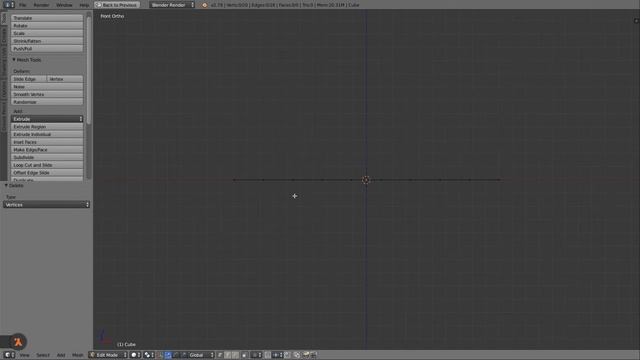Click the Loop Cut and Slide button
The image size is (640, 360).
pyautogui.click(x=47, y=165)
